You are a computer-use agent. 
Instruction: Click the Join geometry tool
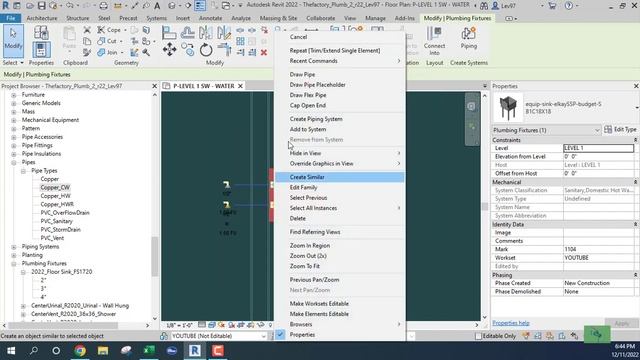pos(108,52)
